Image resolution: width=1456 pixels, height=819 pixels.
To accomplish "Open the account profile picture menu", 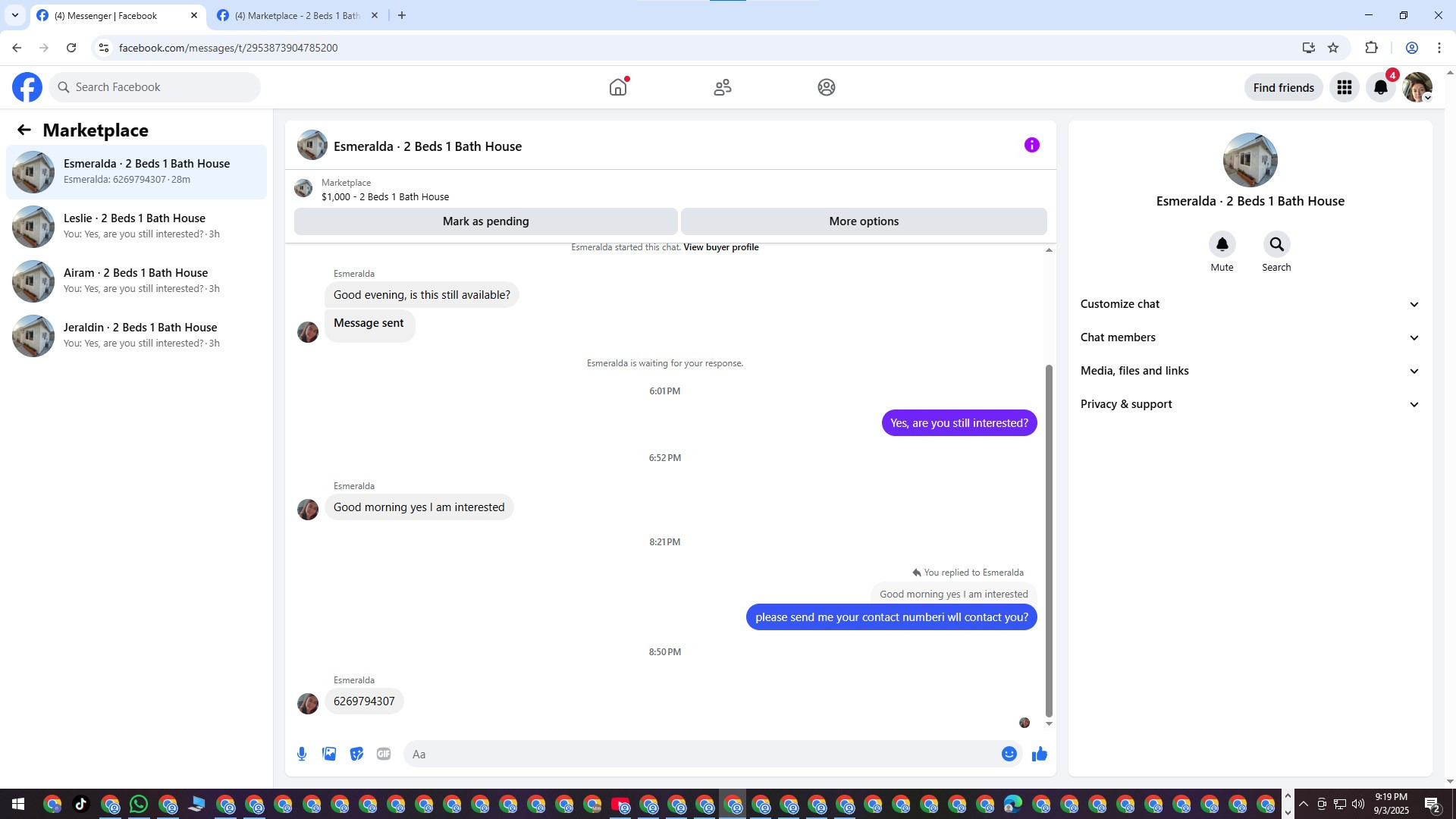I will click(x=1417, y=87).
